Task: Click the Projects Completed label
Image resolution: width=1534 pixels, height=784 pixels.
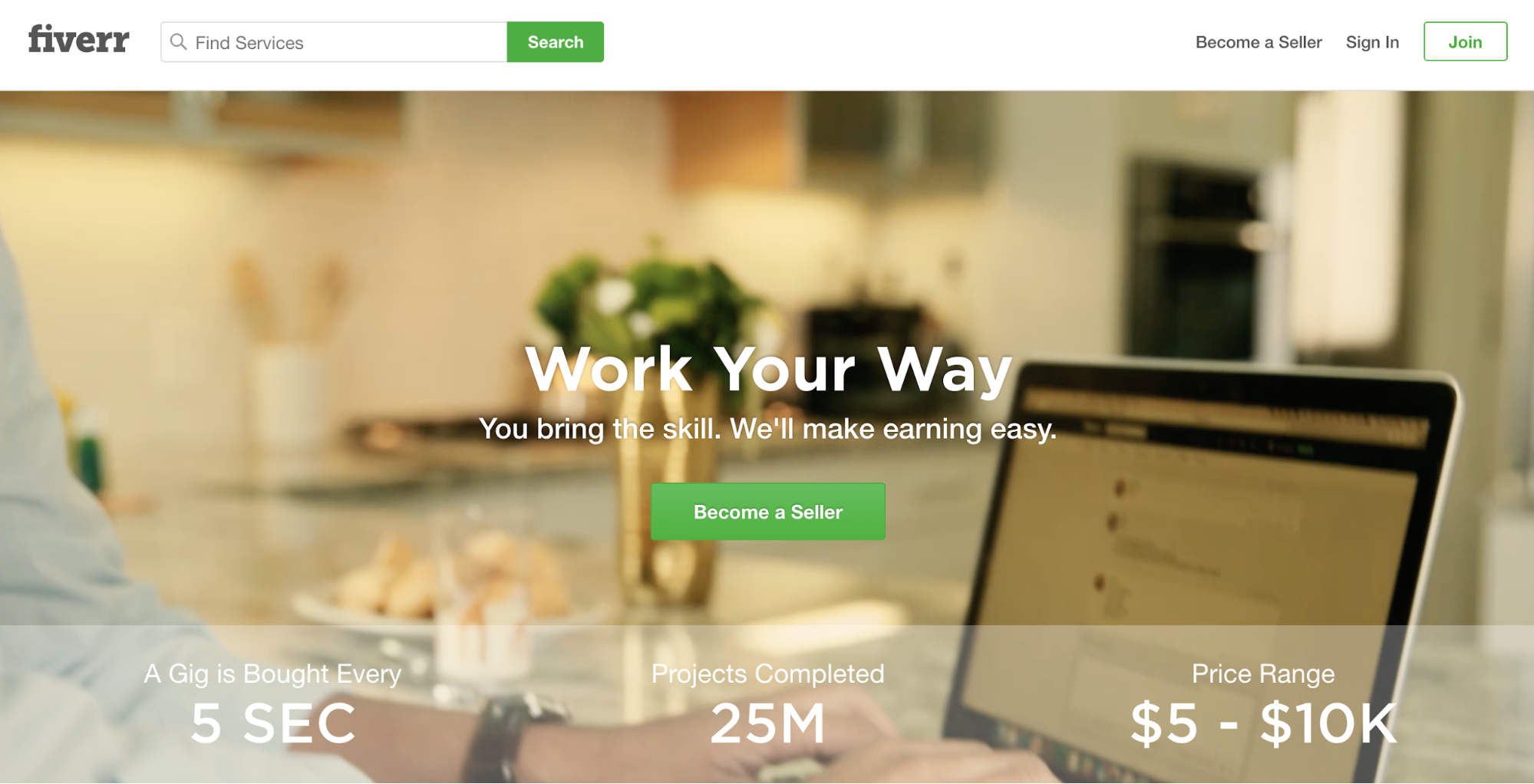Action: click(x=767, y=674)
